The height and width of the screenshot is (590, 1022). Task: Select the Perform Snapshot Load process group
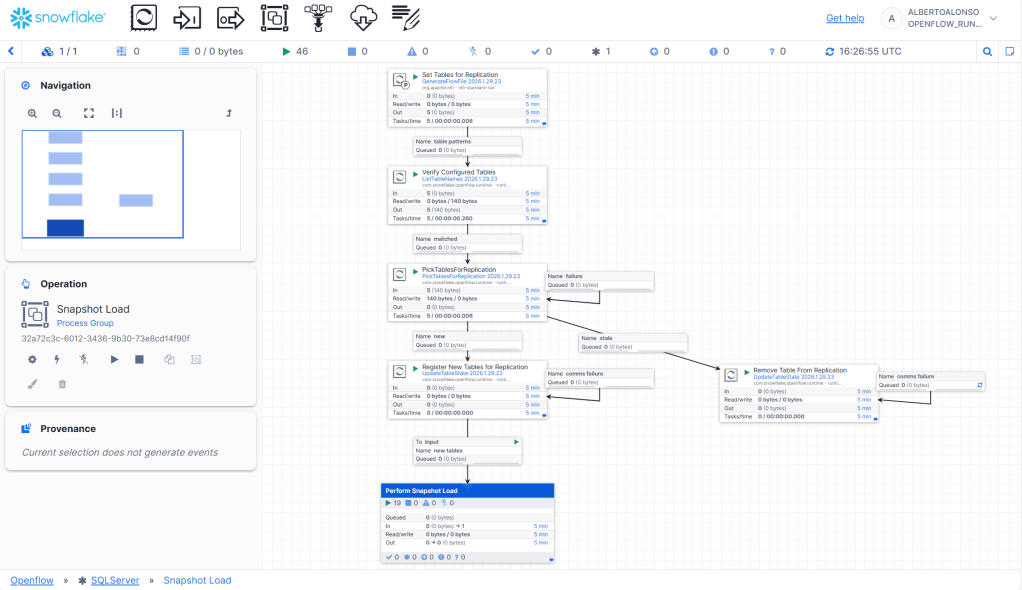coord(467,491)
